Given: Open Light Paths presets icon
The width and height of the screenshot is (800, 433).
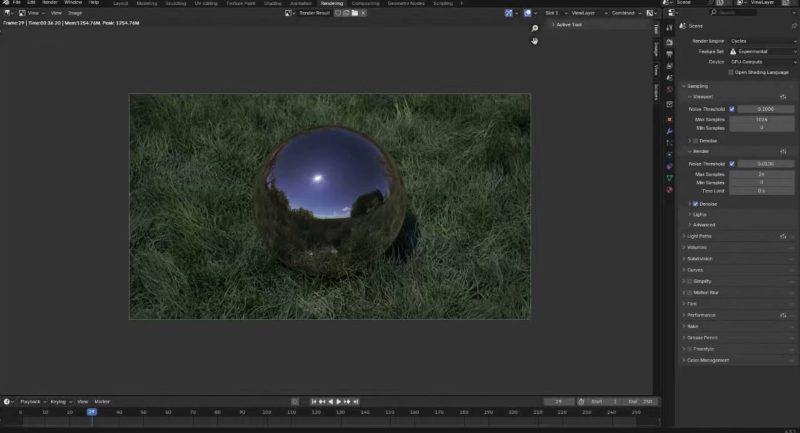Looking at the screenshot, I should pyautogui.click(x=783, y=236).
